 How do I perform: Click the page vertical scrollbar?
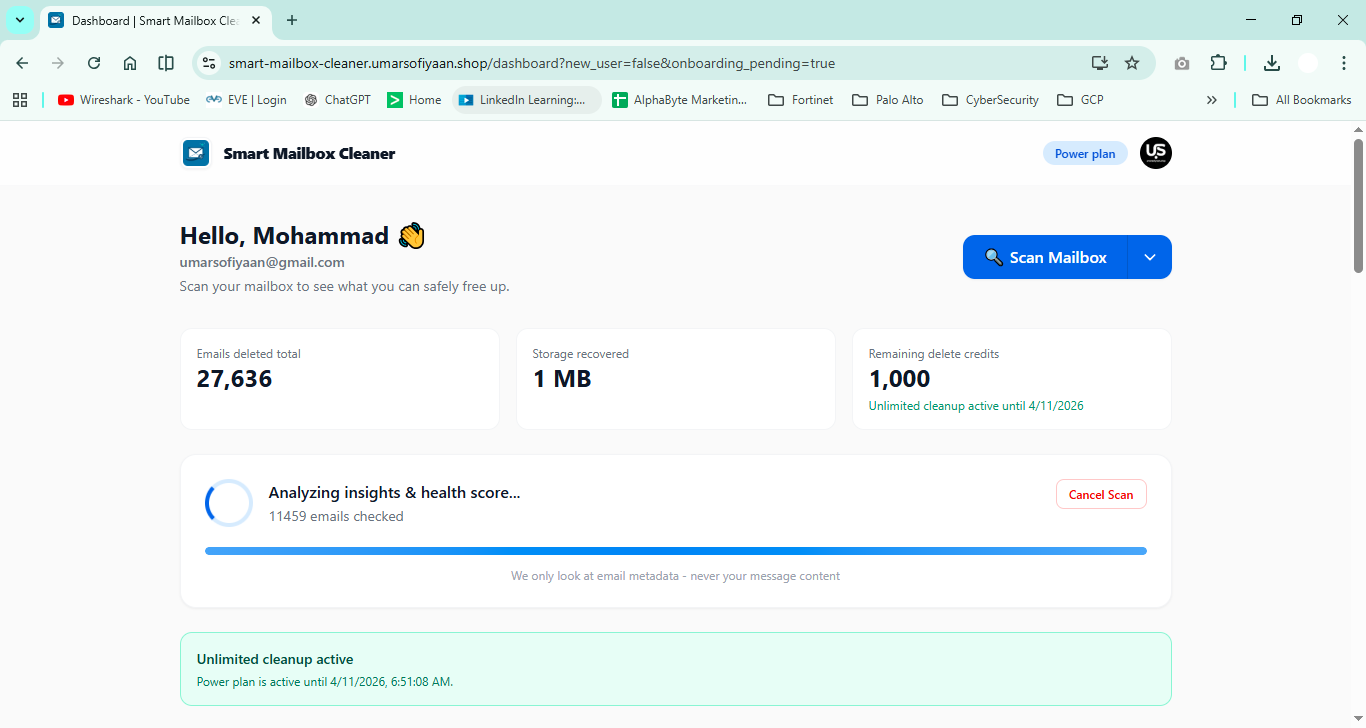coord(1358,205)
